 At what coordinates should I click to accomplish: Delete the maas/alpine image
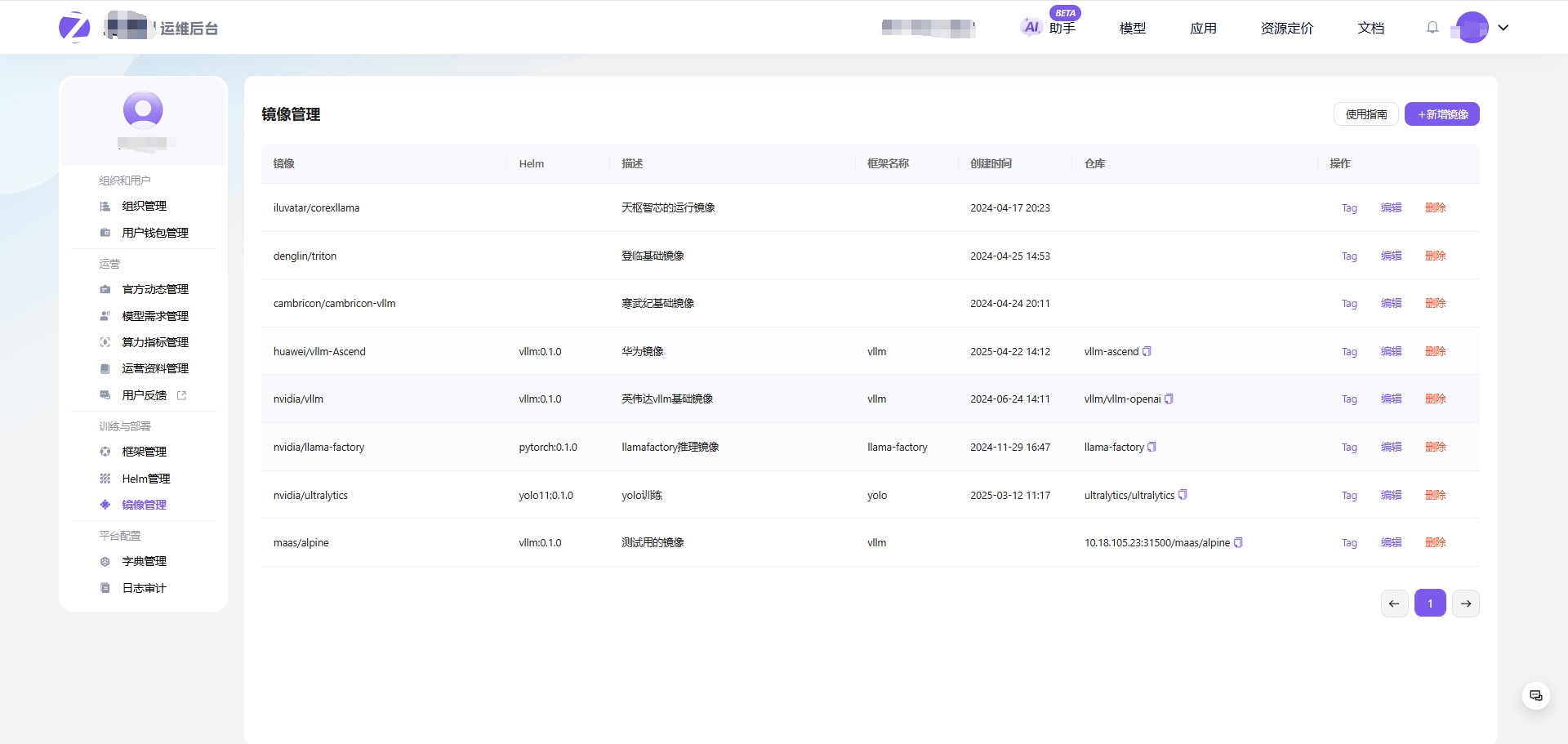[1436, 543]
